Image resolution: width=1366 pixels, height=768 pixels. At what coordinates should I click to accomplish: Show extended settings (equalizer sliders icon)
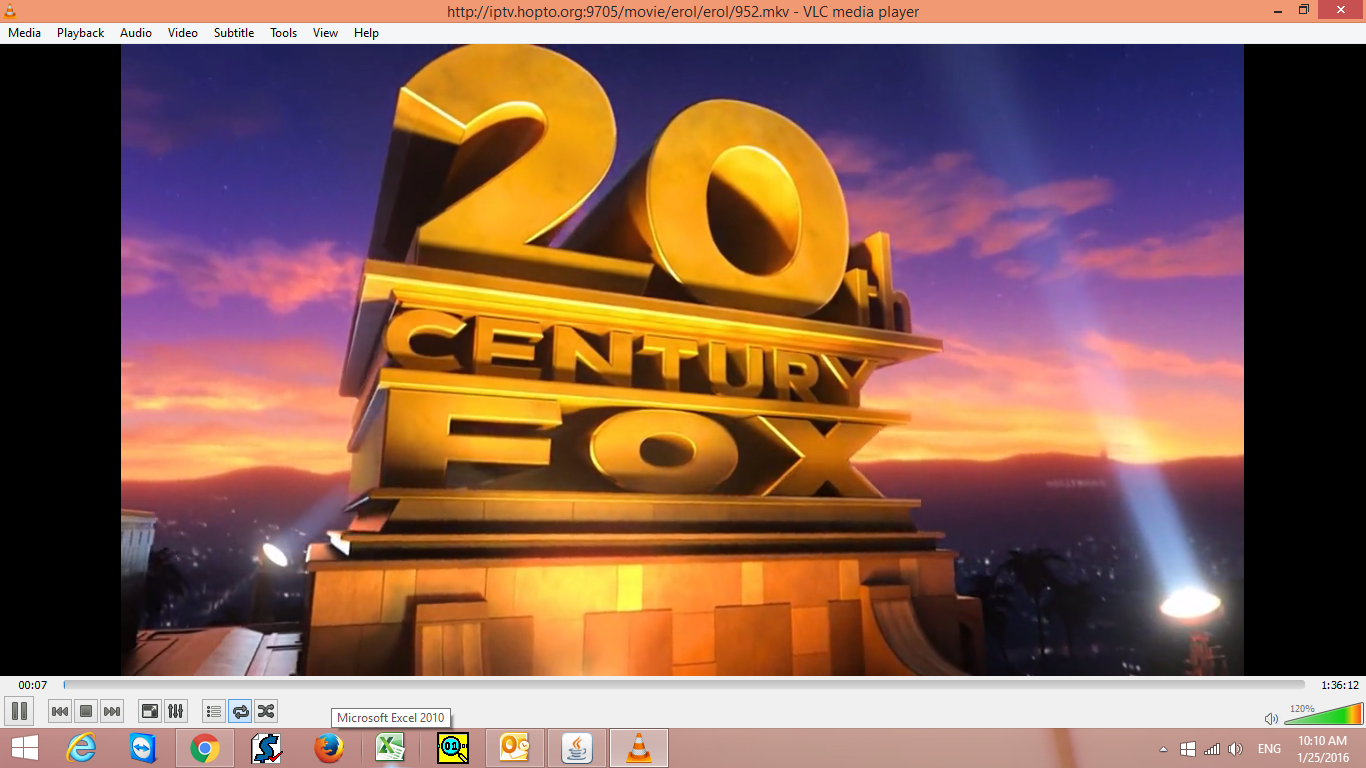[x=175, y=711]
